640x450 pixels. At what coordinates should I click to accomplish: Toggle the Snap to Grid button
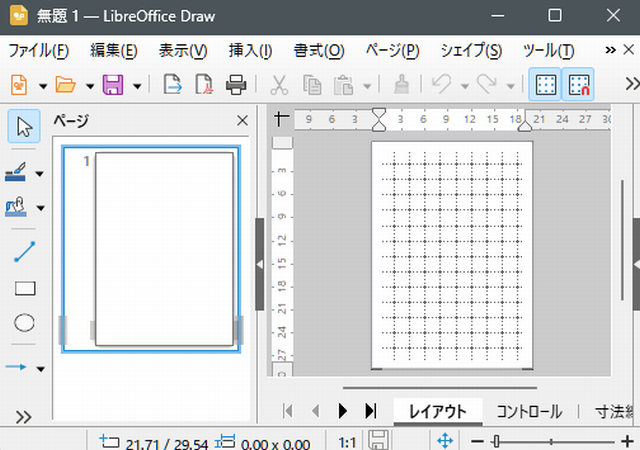coord(578,85)
